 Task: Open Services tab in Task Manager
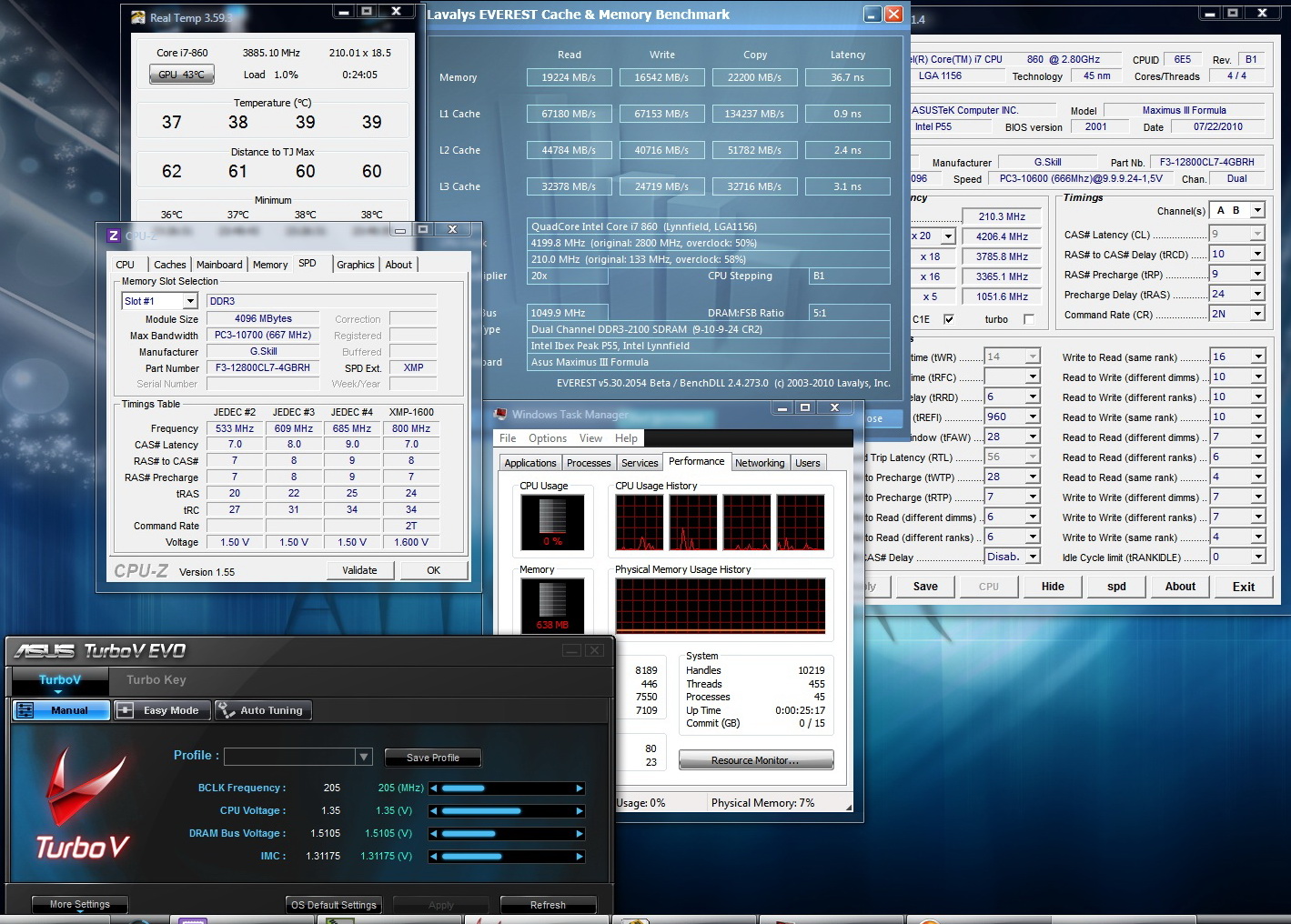pyautogui.click(x=640, y=463)
